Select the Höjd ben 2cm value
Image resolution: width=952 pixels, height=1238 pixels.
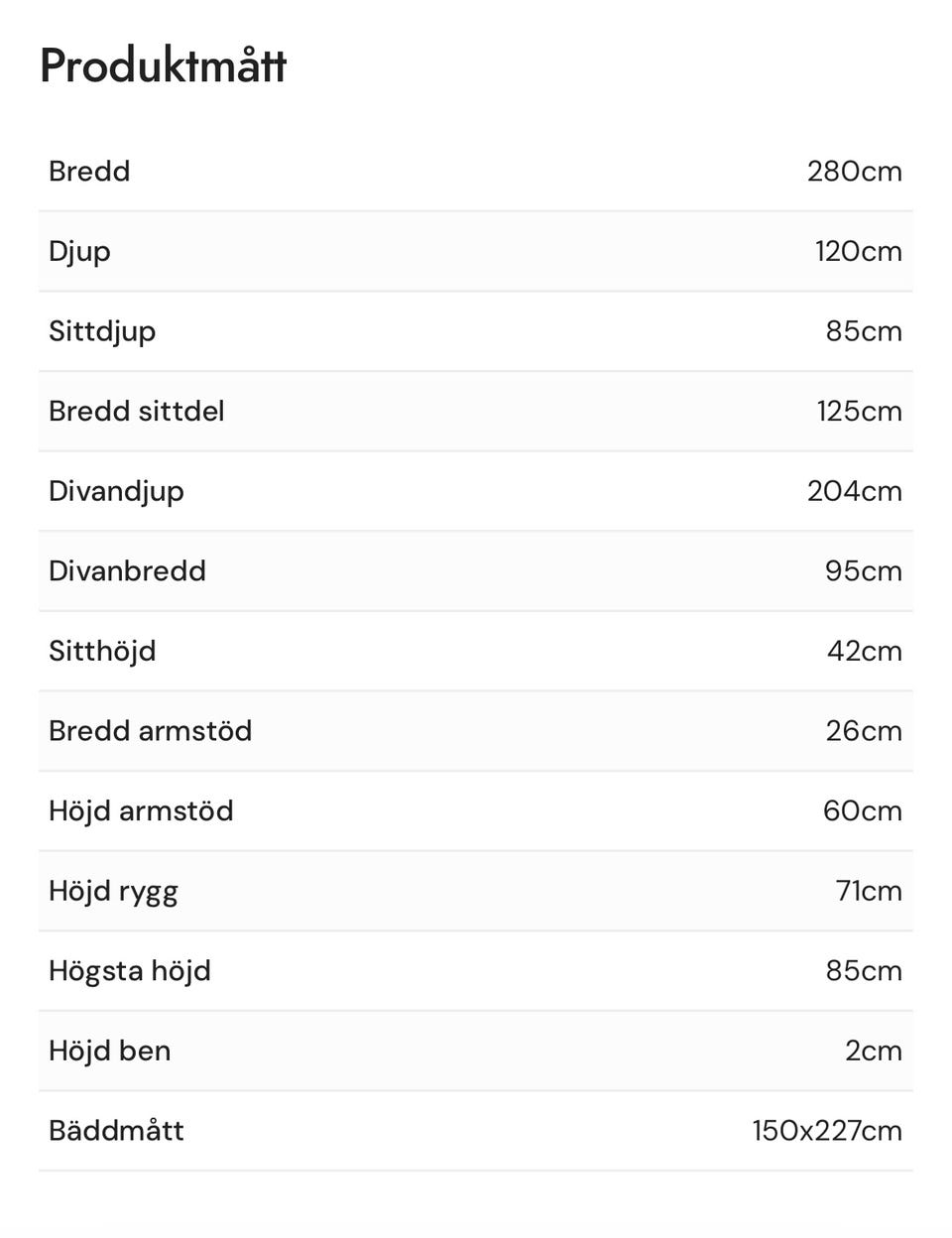[873, 1051]
